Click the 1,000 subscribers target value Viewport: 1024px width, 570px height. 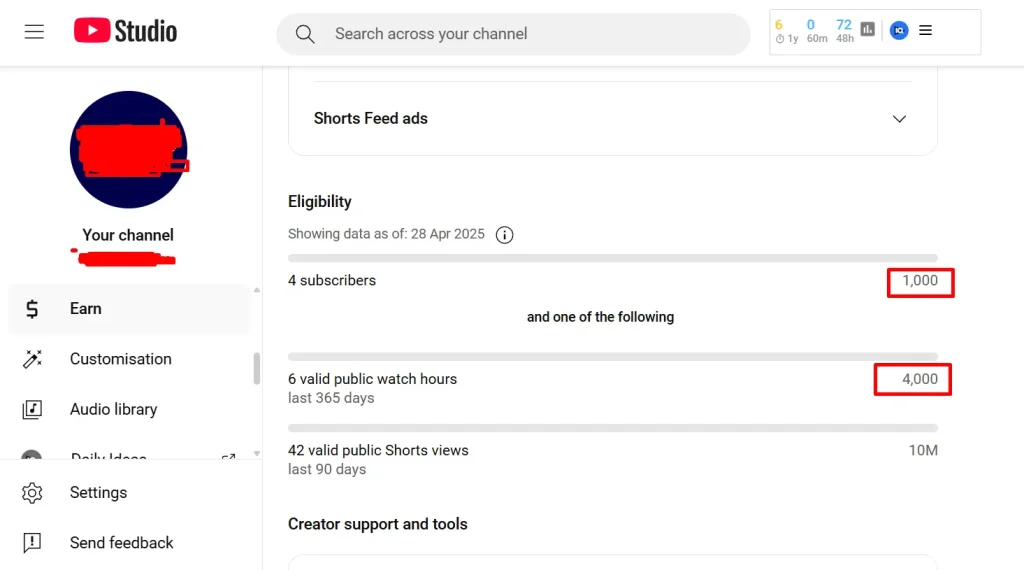(920, 281)
